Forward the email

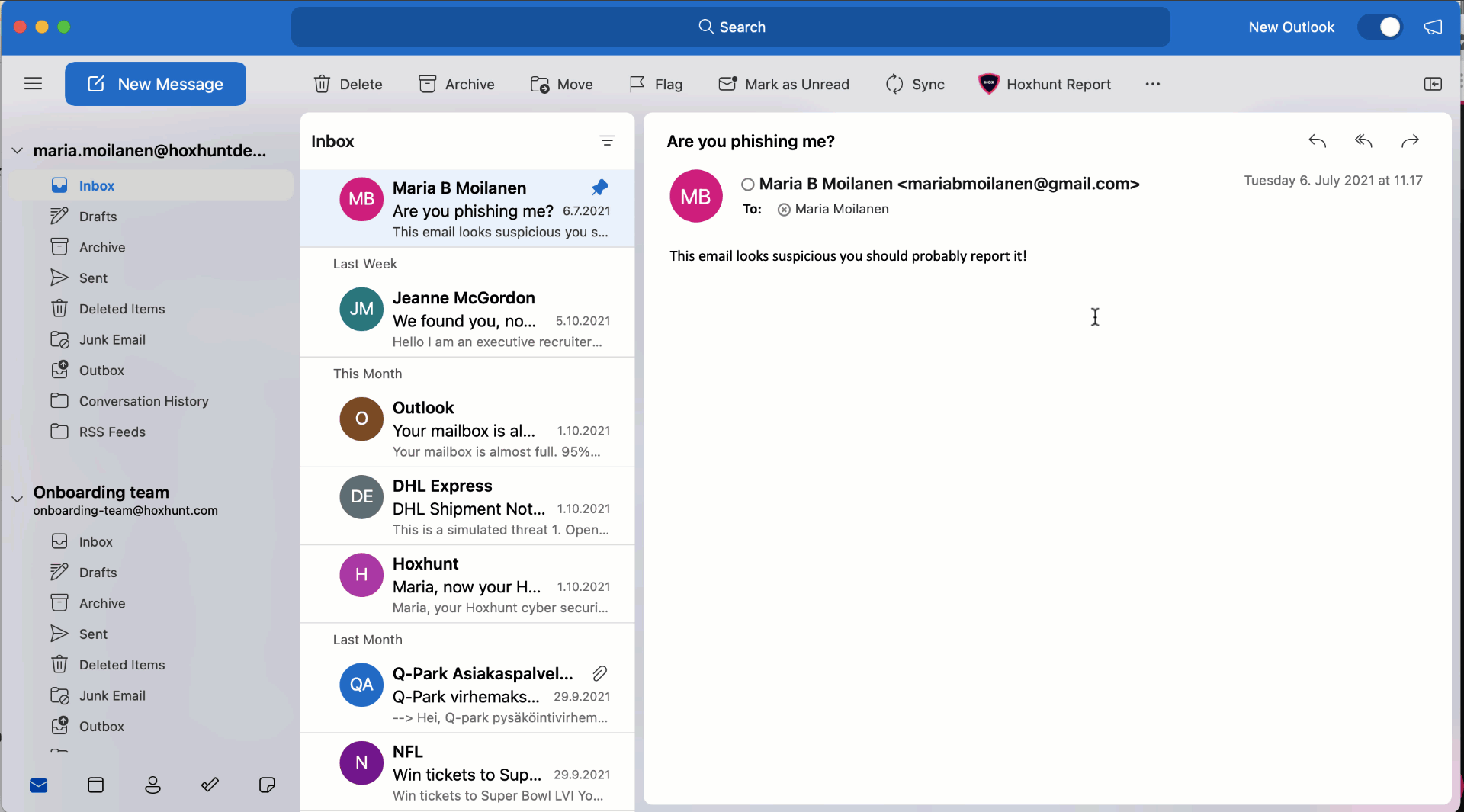click(x=1410, y=141)
